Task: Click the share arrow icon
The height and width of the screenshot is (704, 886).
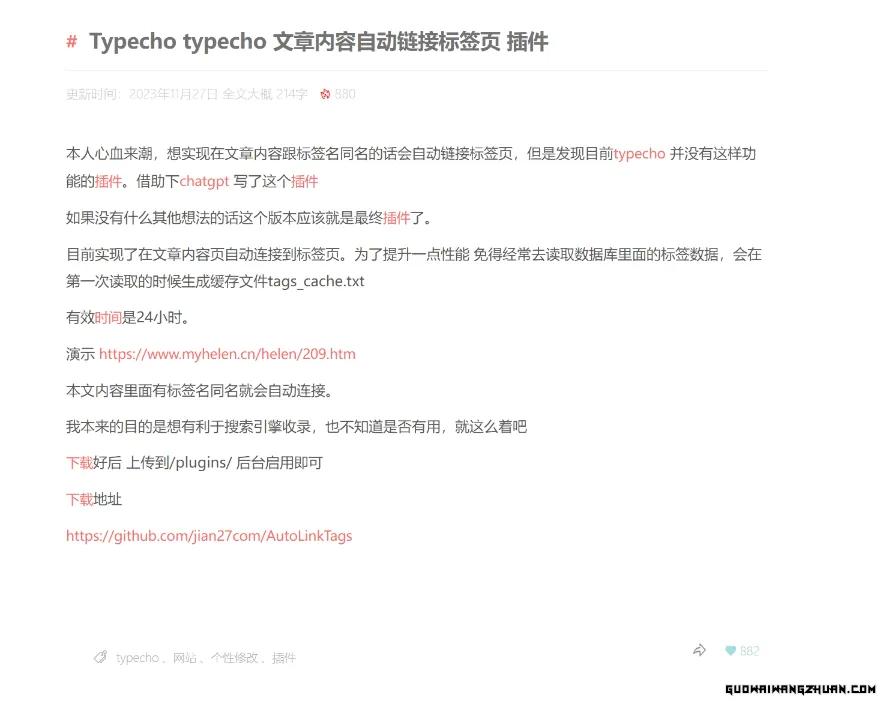Action: tap(700, 650)
